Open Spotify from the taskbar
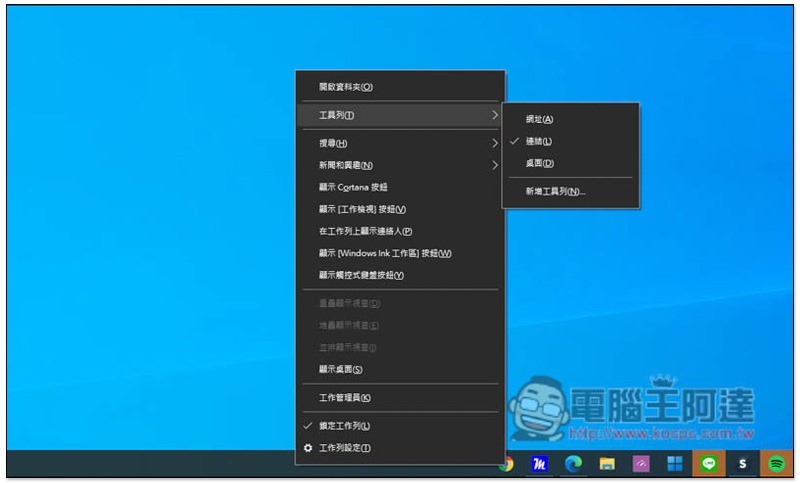 (x=777, y=463)
